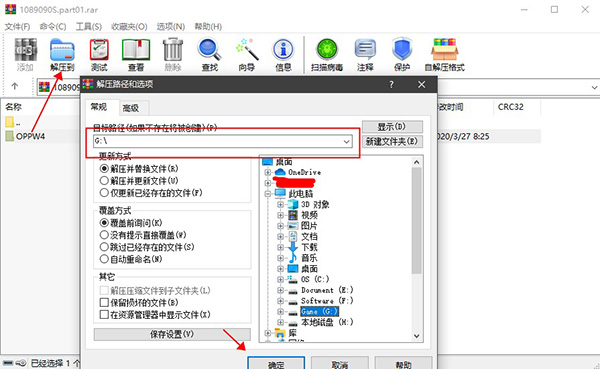Open the destination path dropdown arrow
This screenshot has height=369, width=600.
346,141
